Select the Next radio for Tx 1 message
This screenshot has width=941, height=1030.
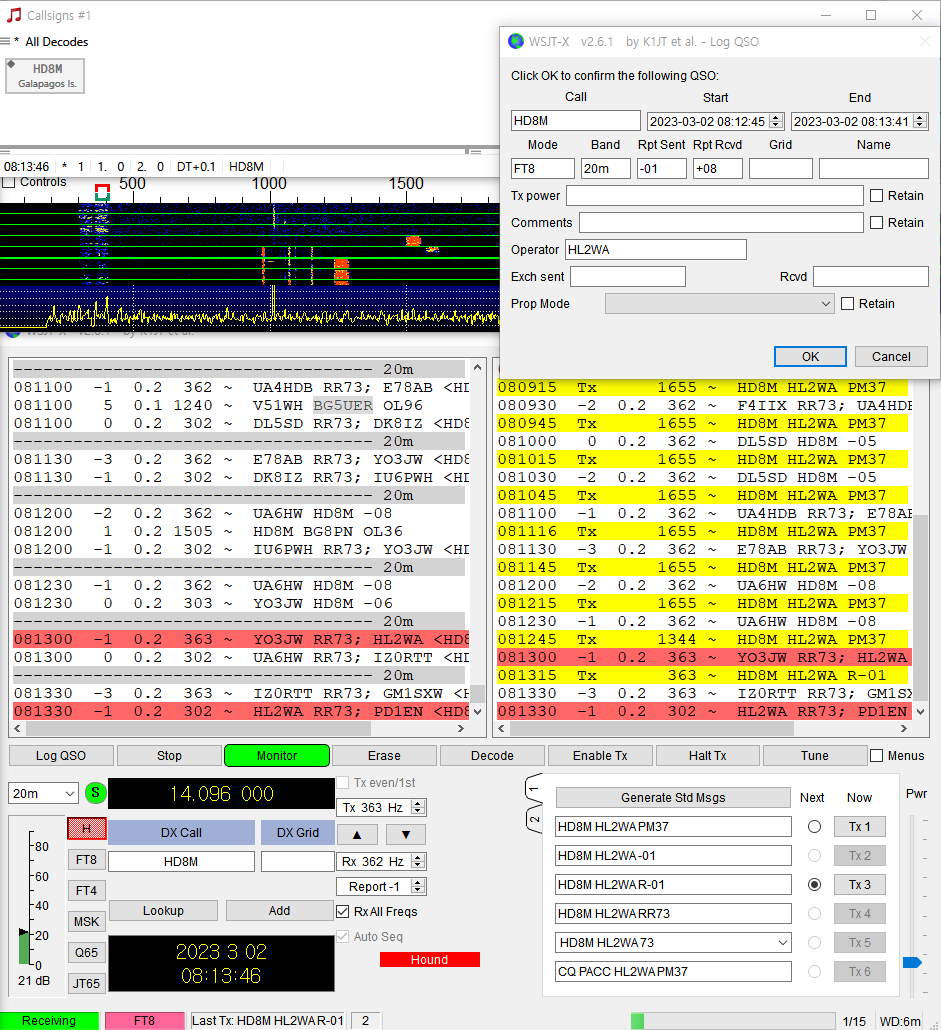coord(814,827)
